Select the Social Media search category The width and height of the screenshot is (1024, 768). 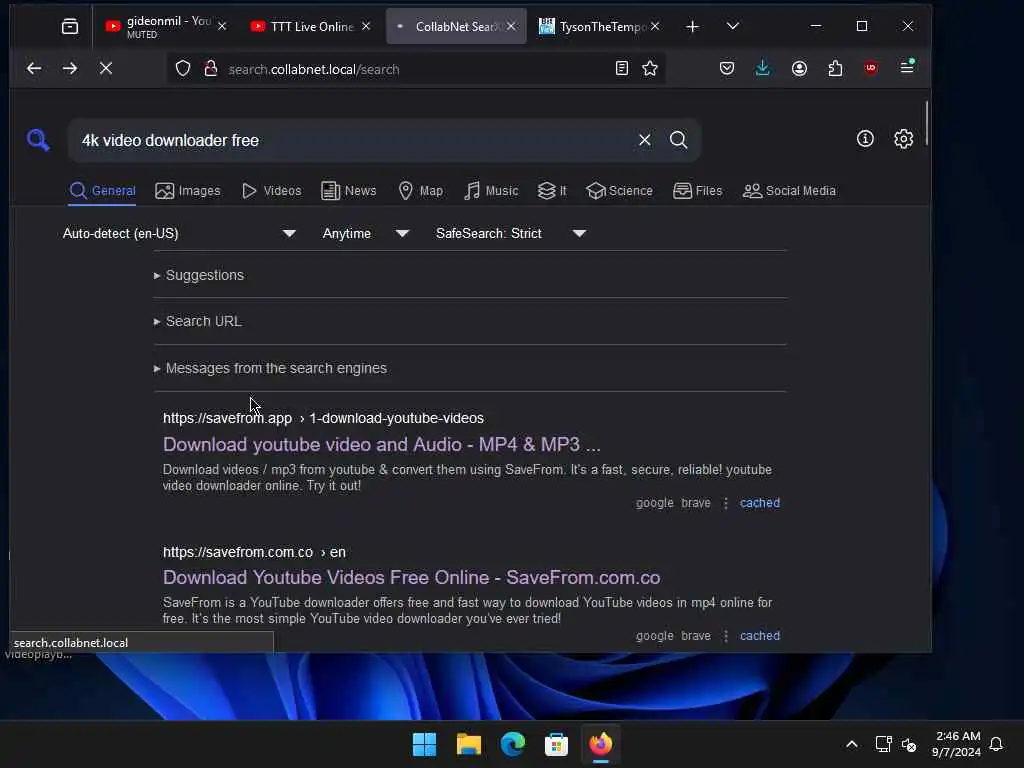click(x=790, y=191)
